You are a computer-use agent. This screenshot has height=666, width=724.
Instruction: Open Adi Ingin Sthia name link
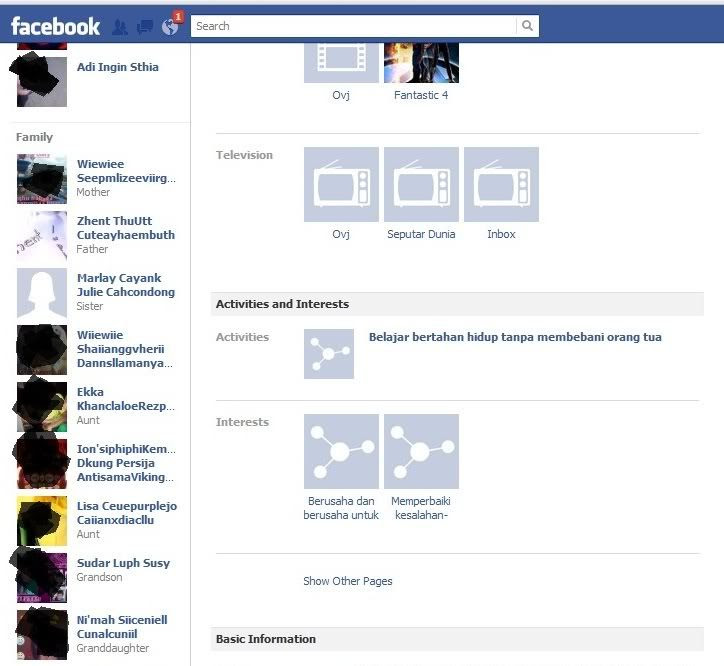(118, 67)
